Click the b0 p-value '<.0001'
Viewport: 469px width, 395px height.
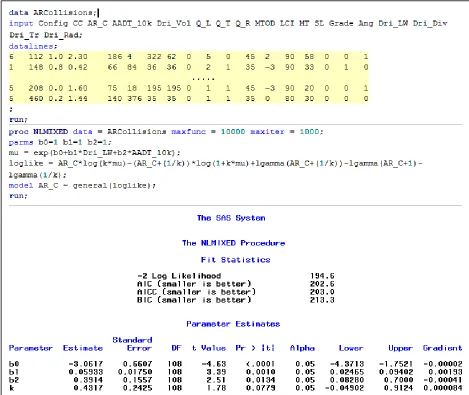tap(260, 364)
